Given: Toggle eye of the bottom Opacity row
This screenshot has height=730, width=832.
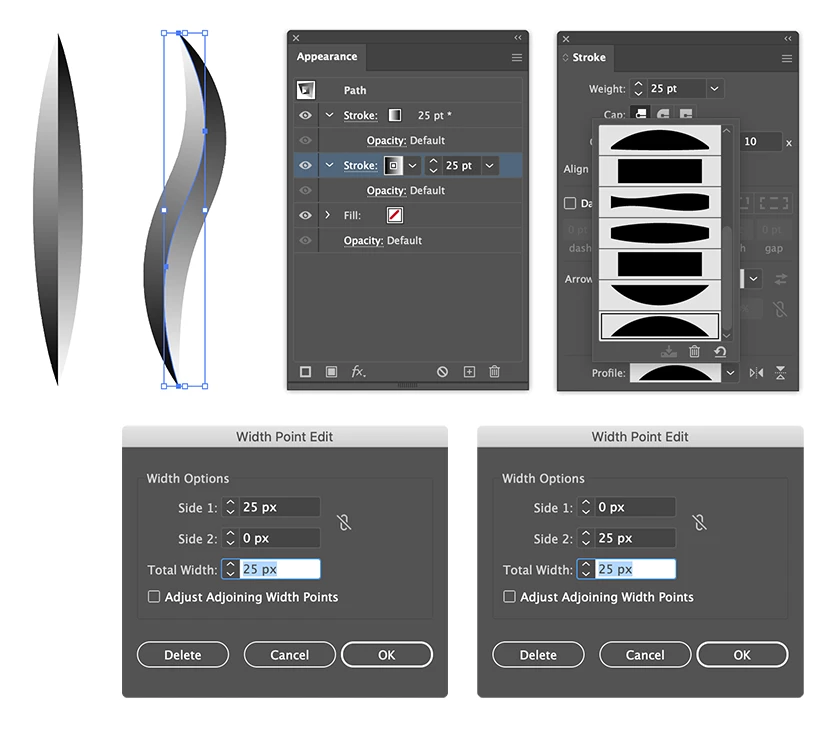Looking at the screenshot, I should click(306, 240).
